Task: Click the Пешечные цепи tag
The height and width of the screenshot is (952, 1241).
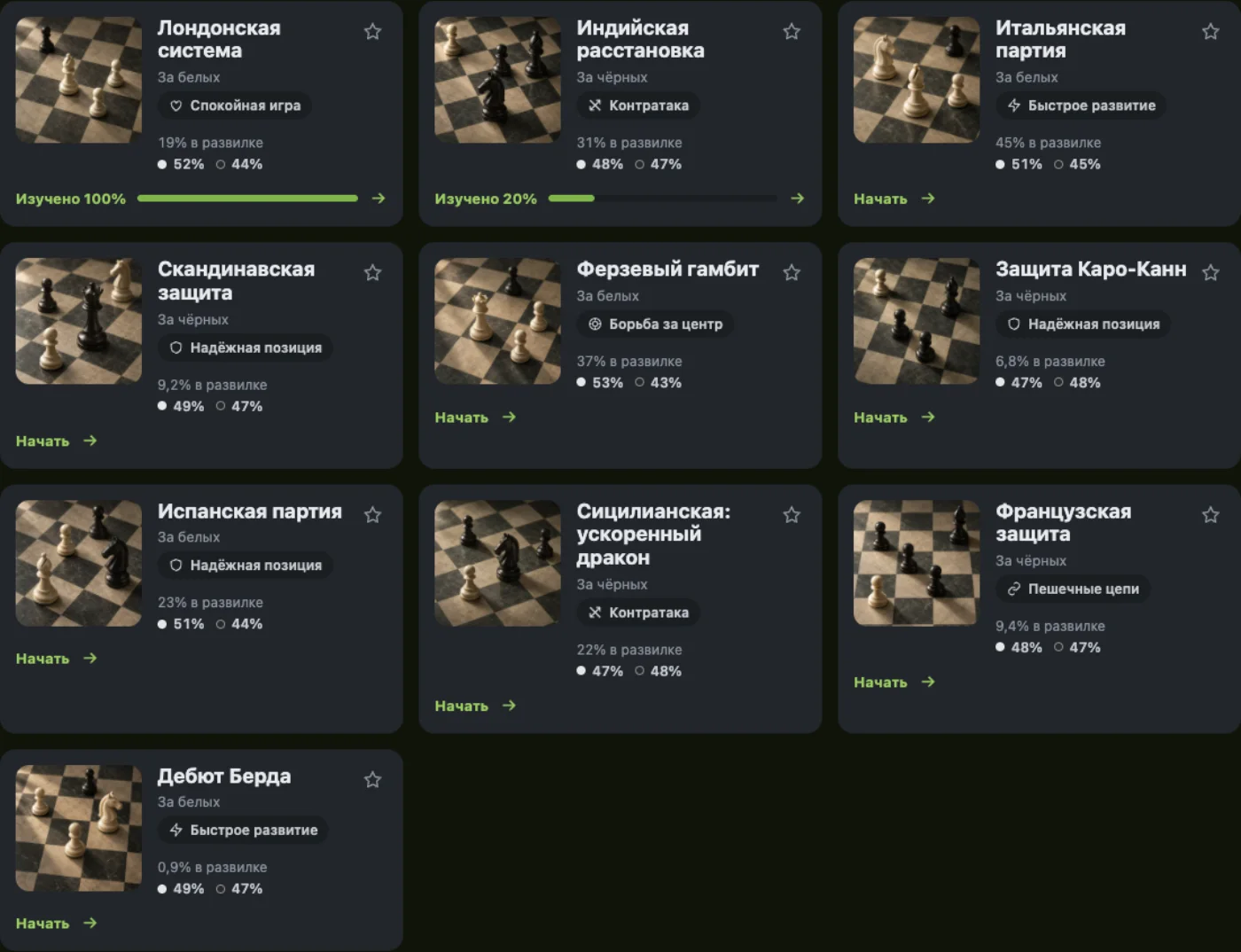Action: click(x=1073, y=589)
